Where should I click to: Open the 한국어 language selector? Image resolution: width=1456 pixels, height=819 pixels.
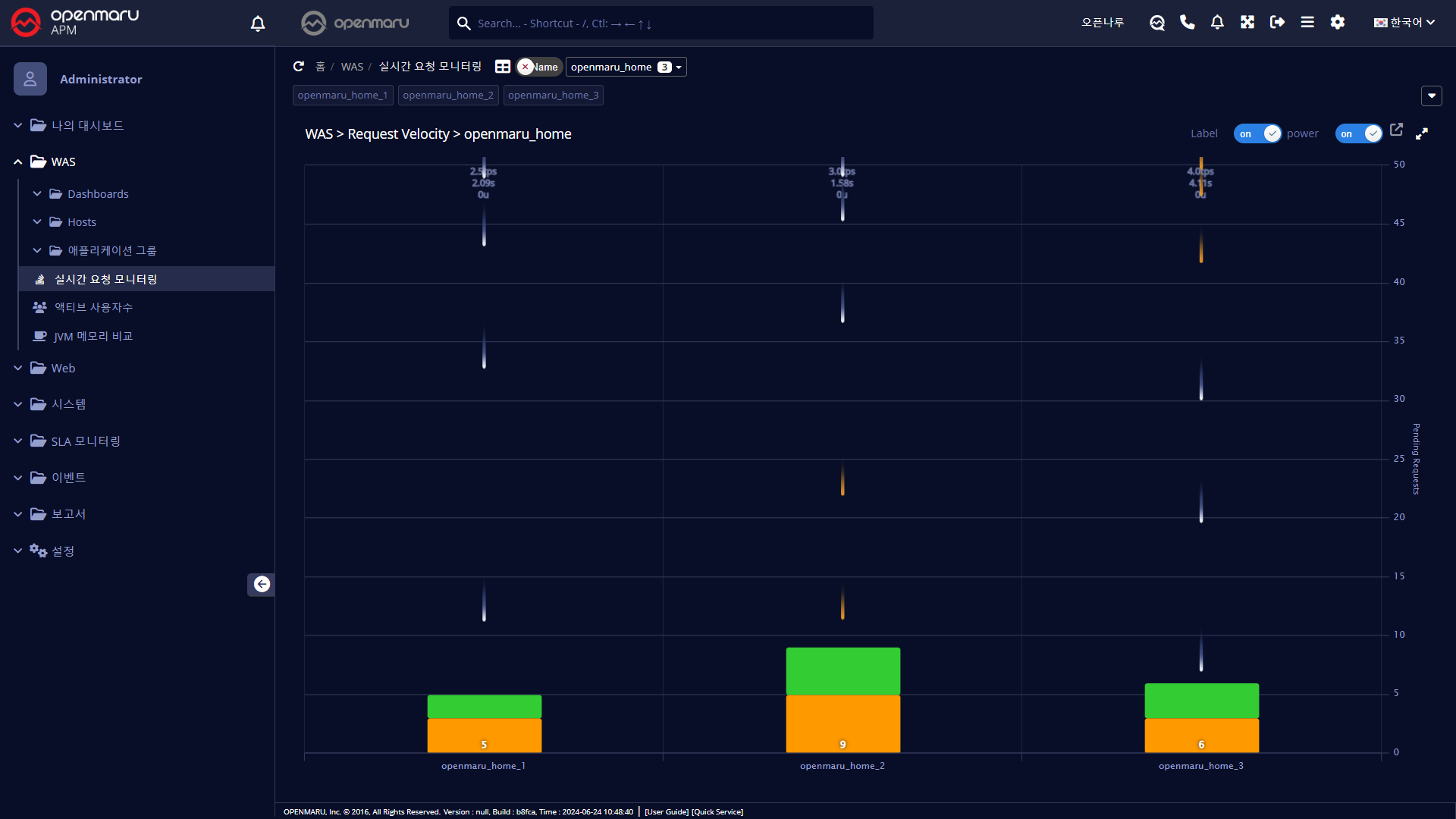(x=1404, y=23)
